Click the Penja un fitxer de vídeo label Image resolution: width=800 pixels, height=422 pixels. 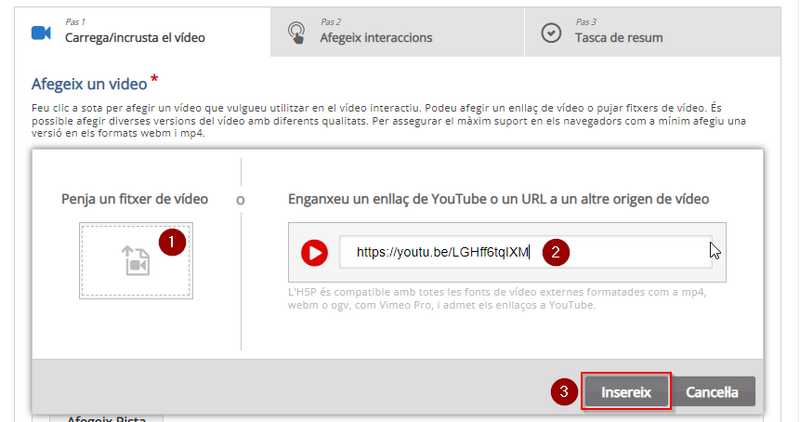tap(135, 199)
